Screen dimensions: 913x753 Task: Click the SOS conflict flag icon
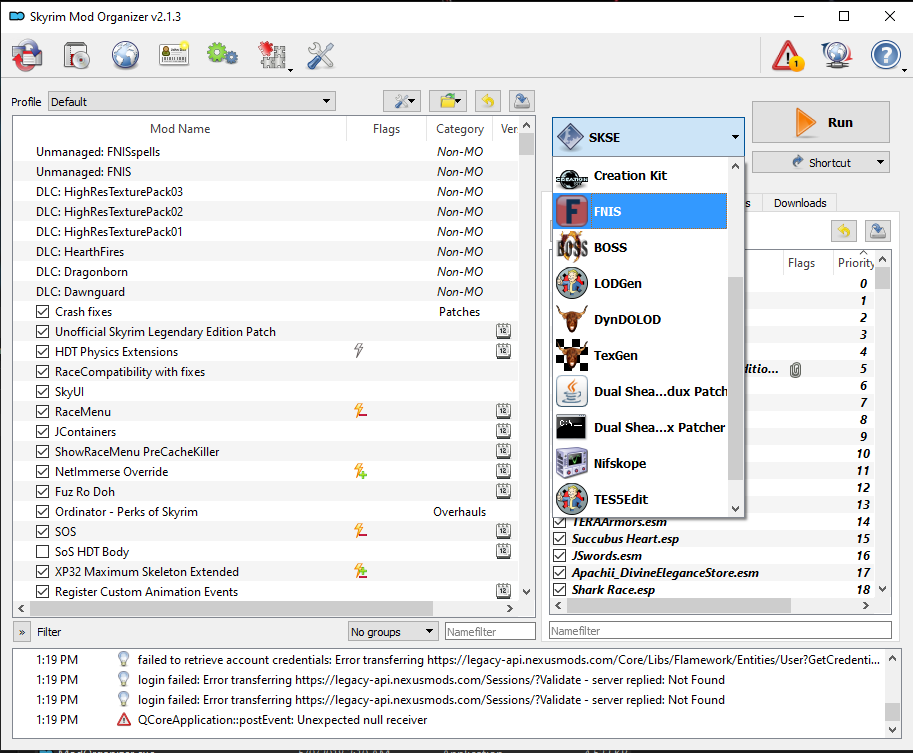(x=360, y=531)
